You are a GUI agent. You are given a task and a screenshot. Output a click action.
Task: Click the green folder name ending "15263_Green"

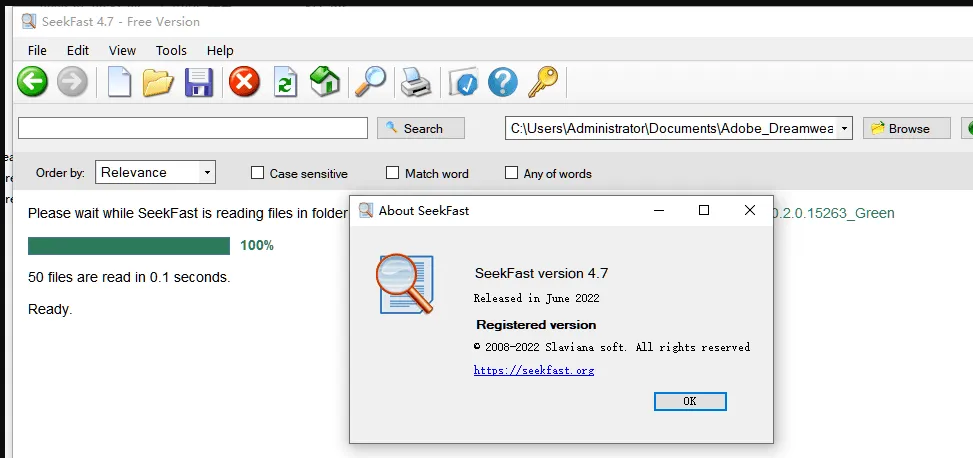click(834, 213)
